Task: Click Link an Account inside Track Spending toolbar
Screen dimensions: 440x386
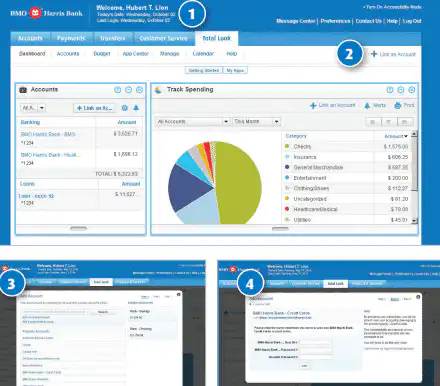Action: tap(332, 105)
